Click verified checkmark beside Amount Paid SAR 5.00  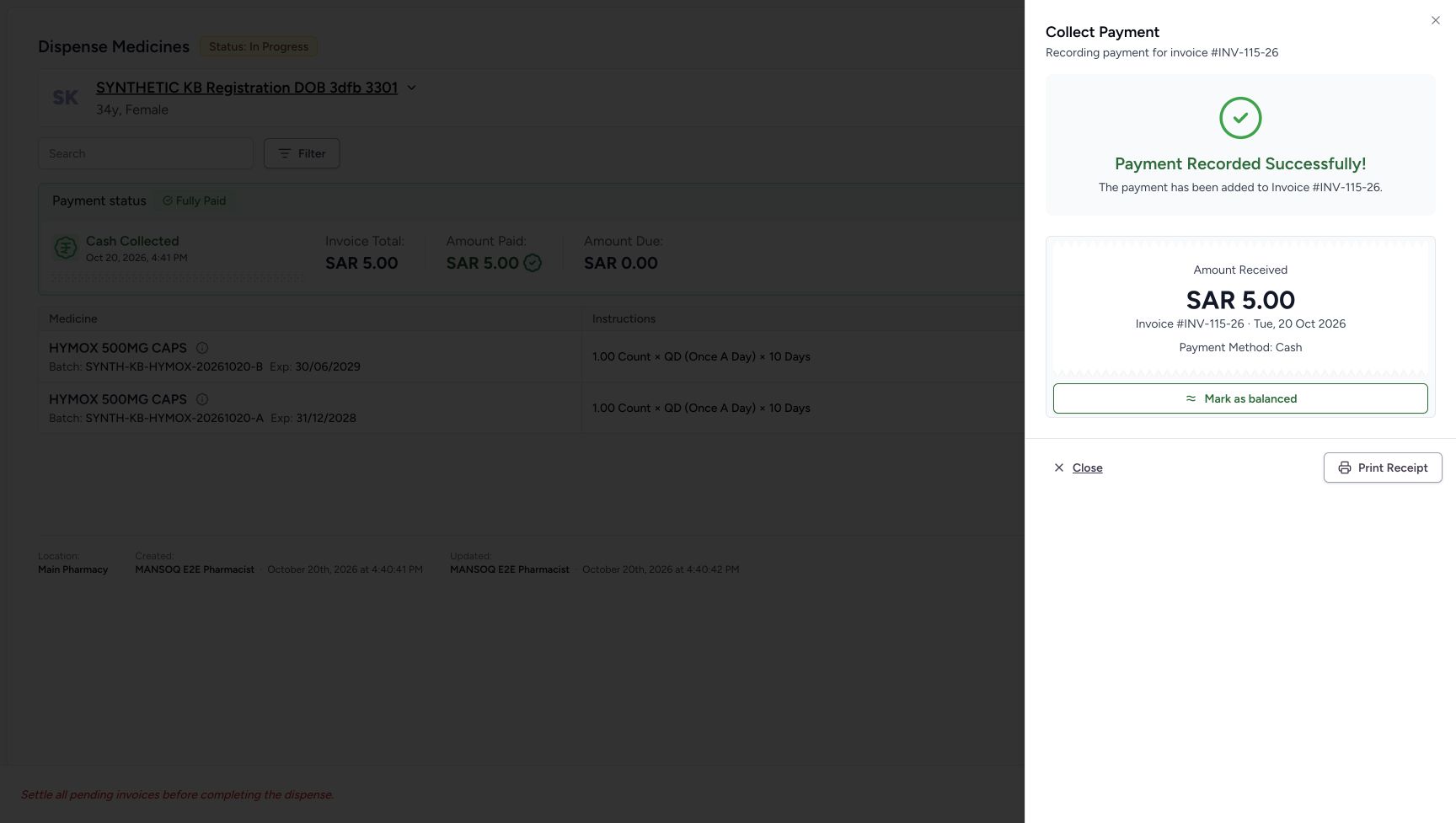click(533, 263)
